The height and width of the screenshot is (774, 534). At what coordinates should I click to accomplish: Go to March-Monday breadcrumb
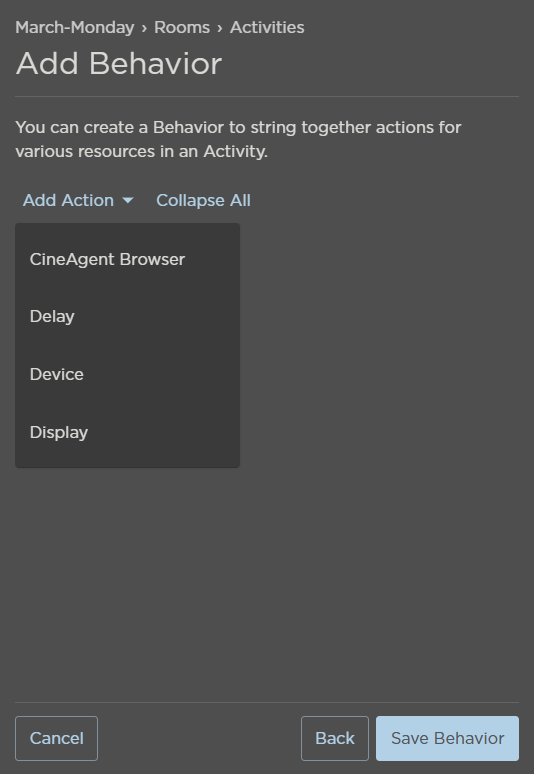[x=75, y=27]
